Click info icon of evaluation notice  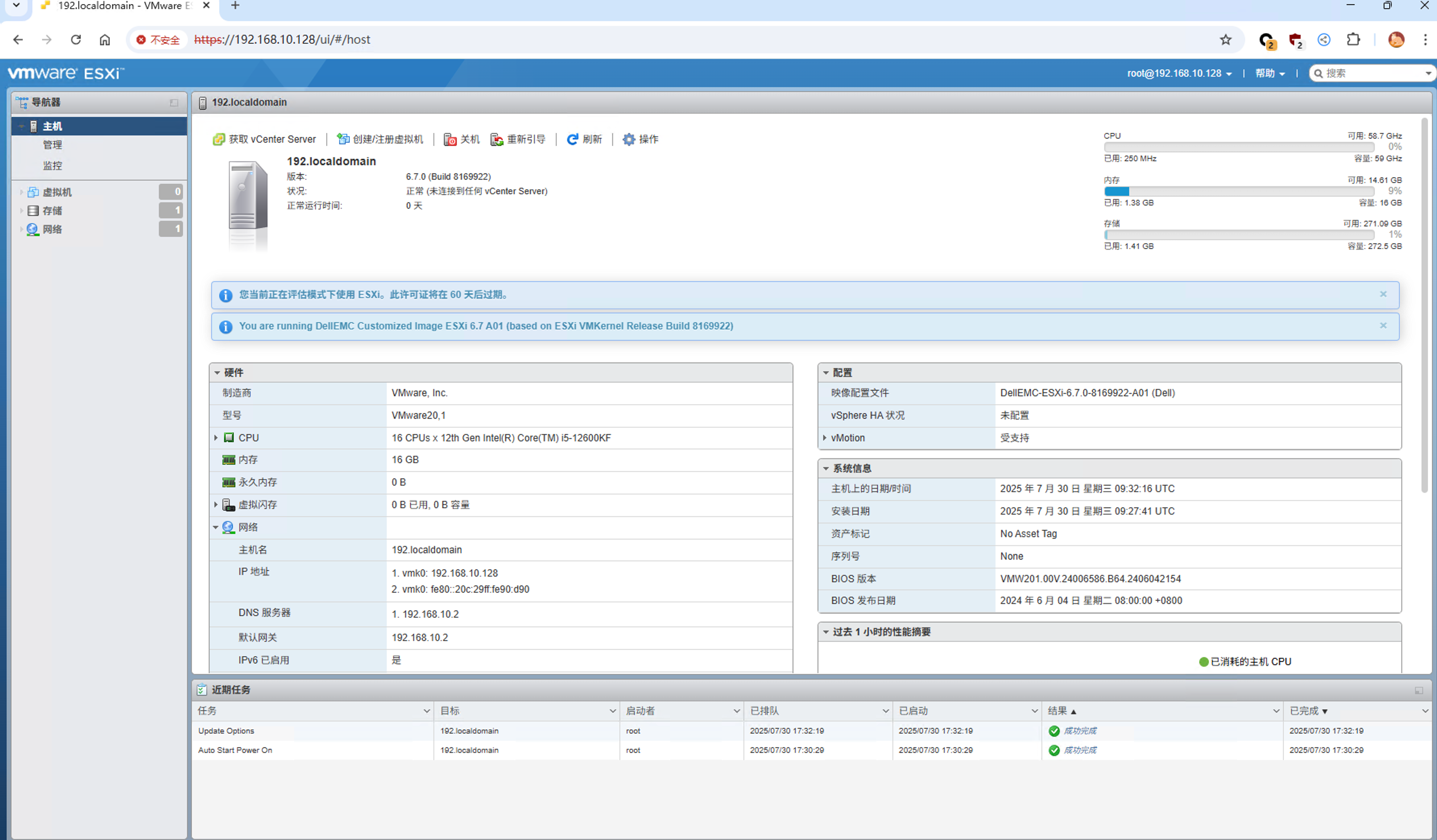click(x=226, y=296)
